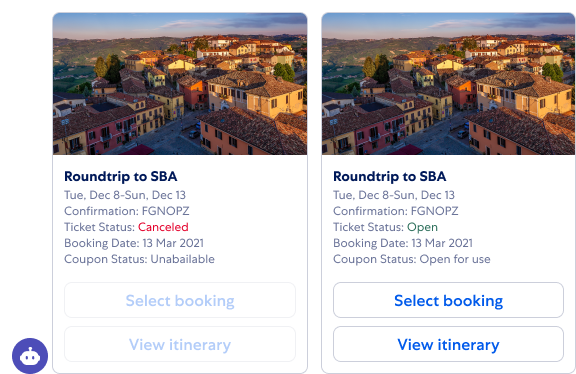Click the town photo on the Open booking card
Viewport: 576px width, 374px height.
tap(449, 84)
